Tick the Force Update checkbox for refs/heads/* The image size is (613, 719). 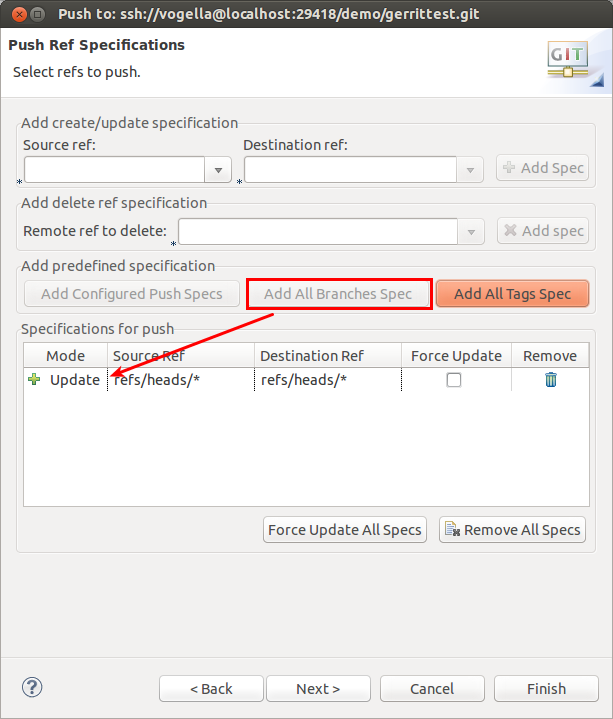(x=454, y=380)
